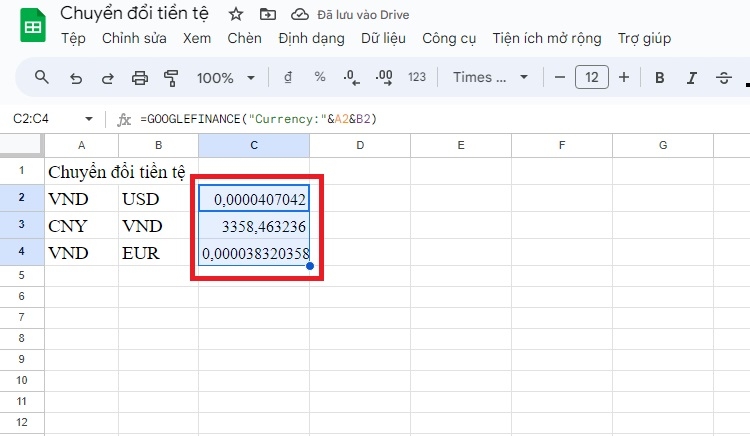Click cell B4 containing EUR
Screen dimensions: 750x436
[158, 252]
